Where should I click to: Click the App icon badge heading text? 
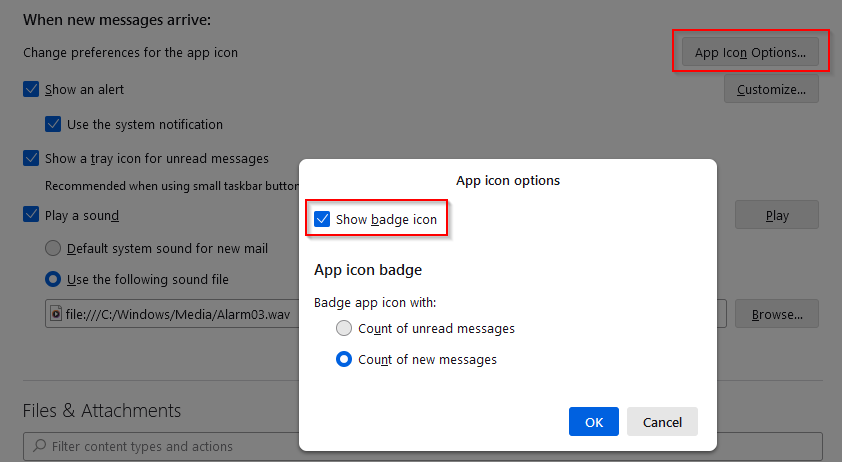point(368,270)
